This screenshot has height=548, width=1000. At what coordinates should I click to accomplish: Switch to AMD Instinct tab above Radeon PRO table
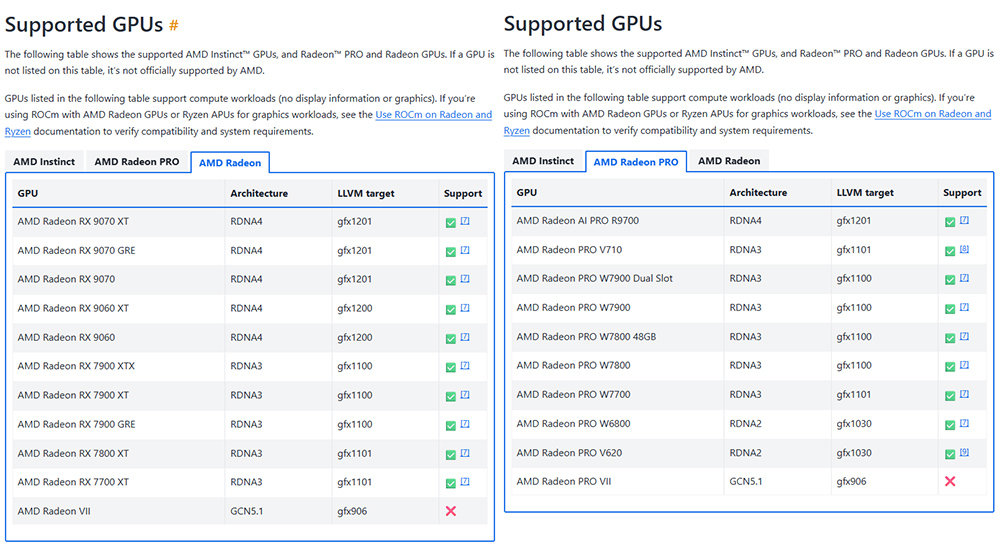[543, 161]
